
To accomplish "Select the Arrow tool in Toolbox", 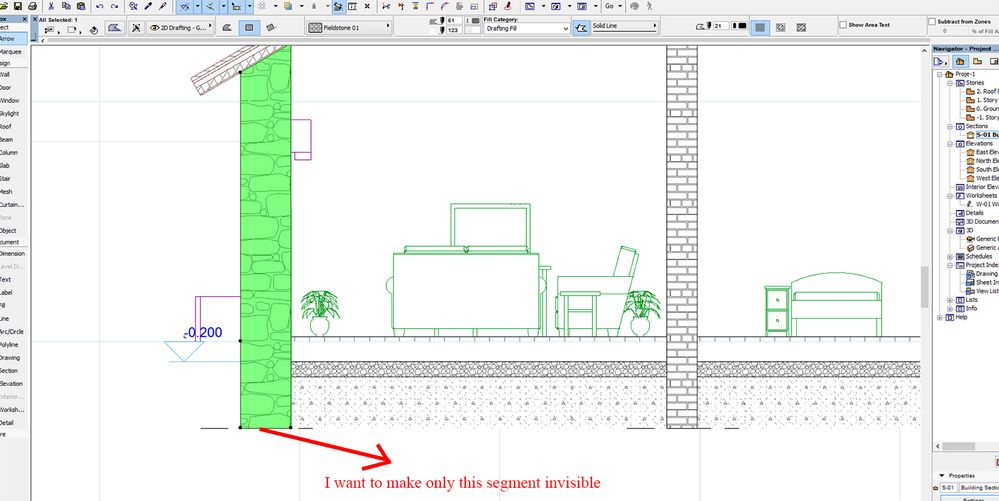I will point(14,39).
